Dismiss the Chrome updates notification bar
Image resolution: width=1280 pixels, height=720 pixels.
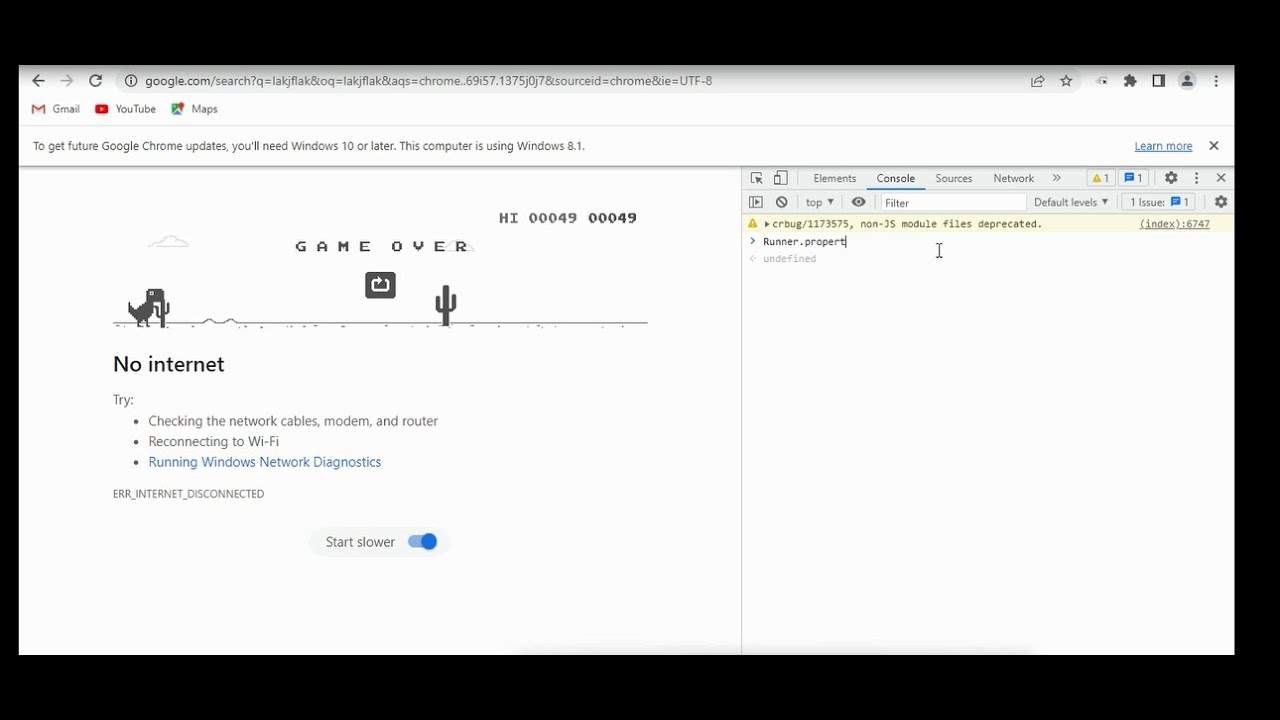1214,146
